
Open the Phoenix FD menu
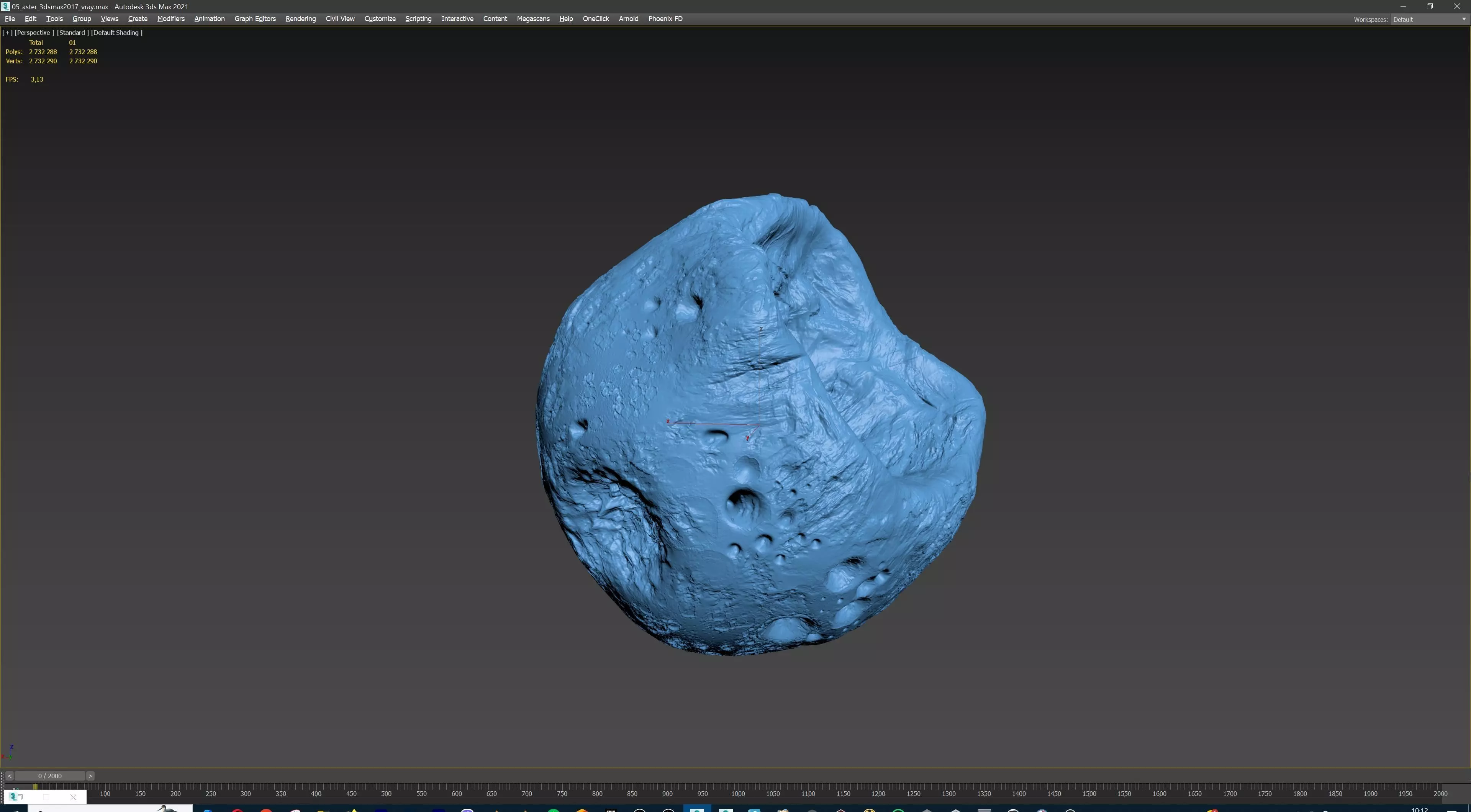(665, 19)
